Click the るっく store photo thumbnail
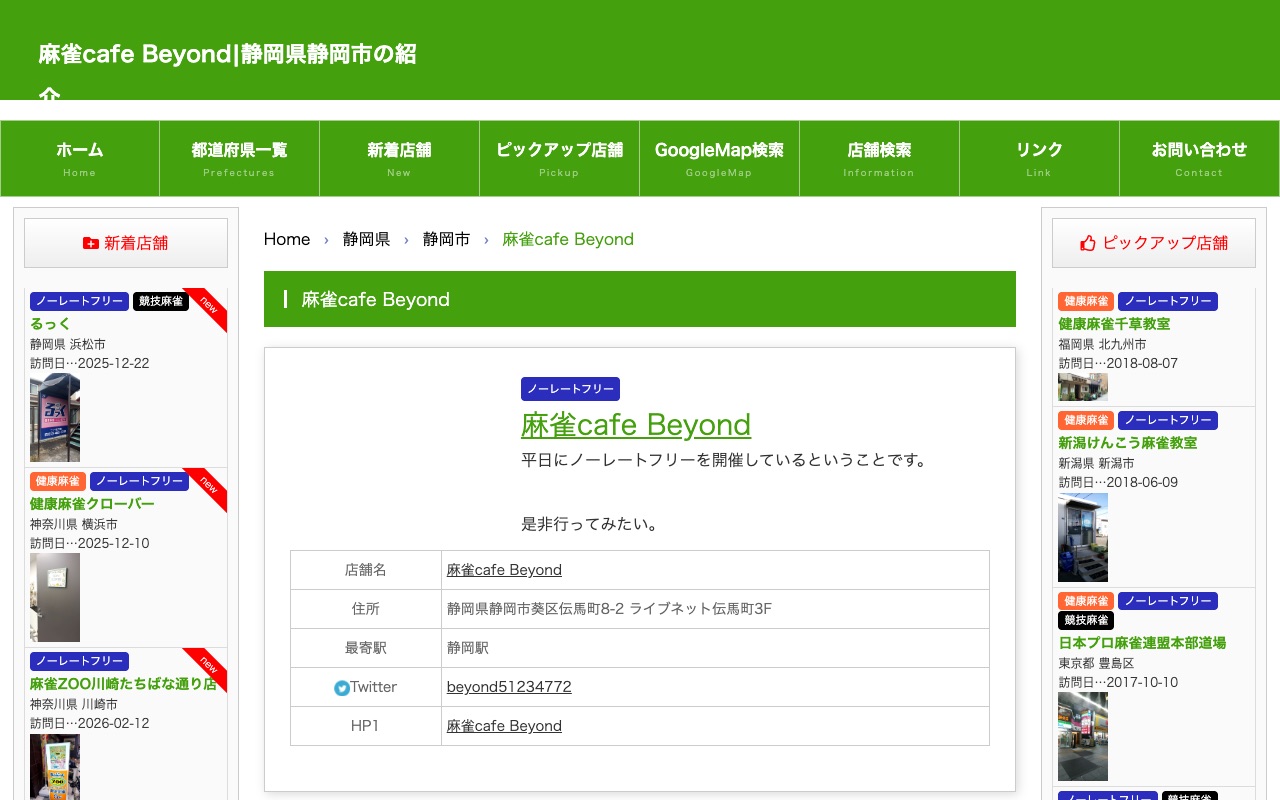This screenshot has width=1280, height=800. tap(55, 417)
